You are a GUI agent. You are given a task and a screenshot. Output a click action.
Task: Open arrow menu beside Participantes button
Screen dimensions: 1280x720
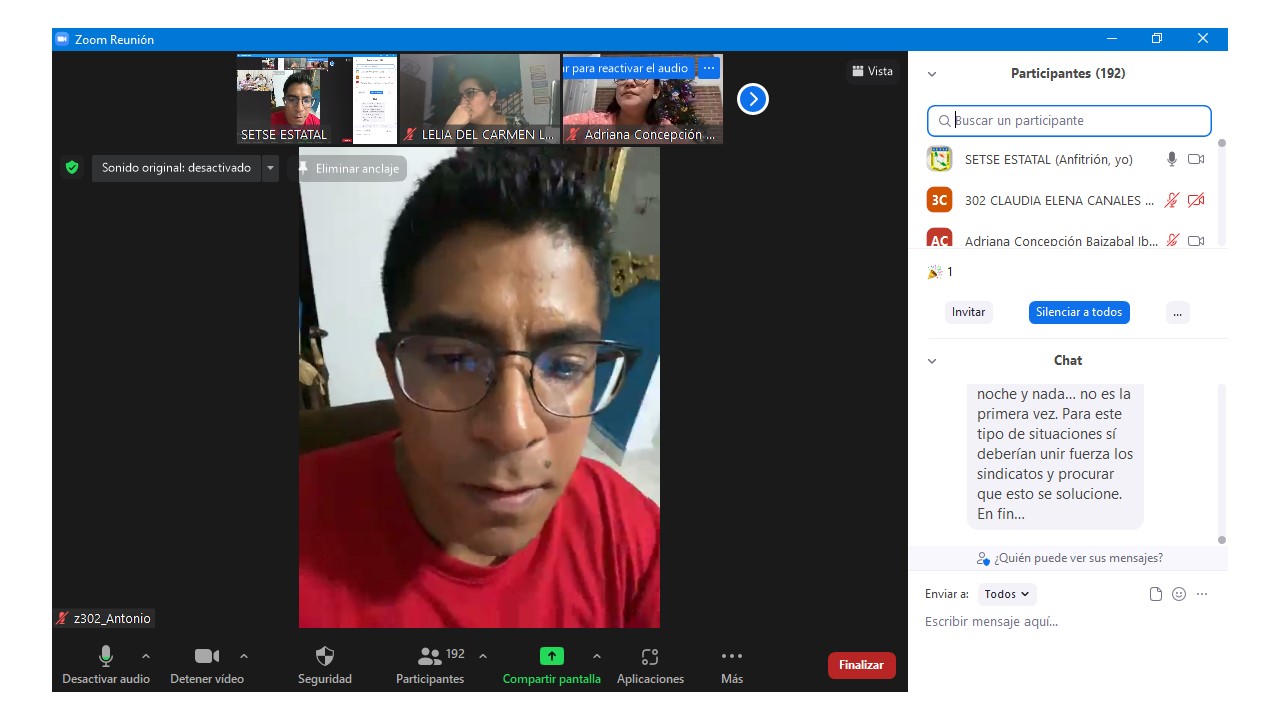coord(483,656)
